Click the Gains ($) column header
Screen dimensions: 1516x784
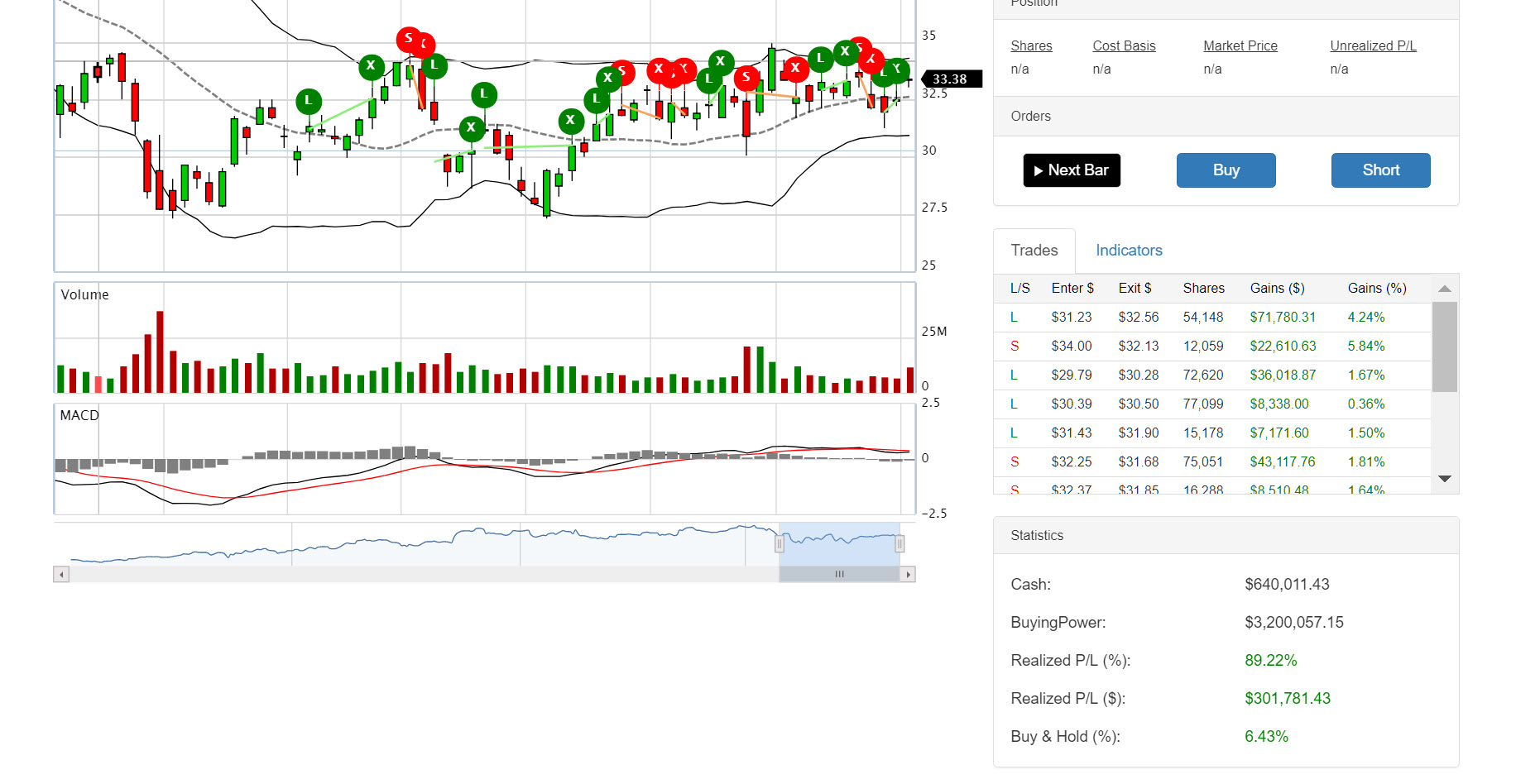[x=1277, y=289]
